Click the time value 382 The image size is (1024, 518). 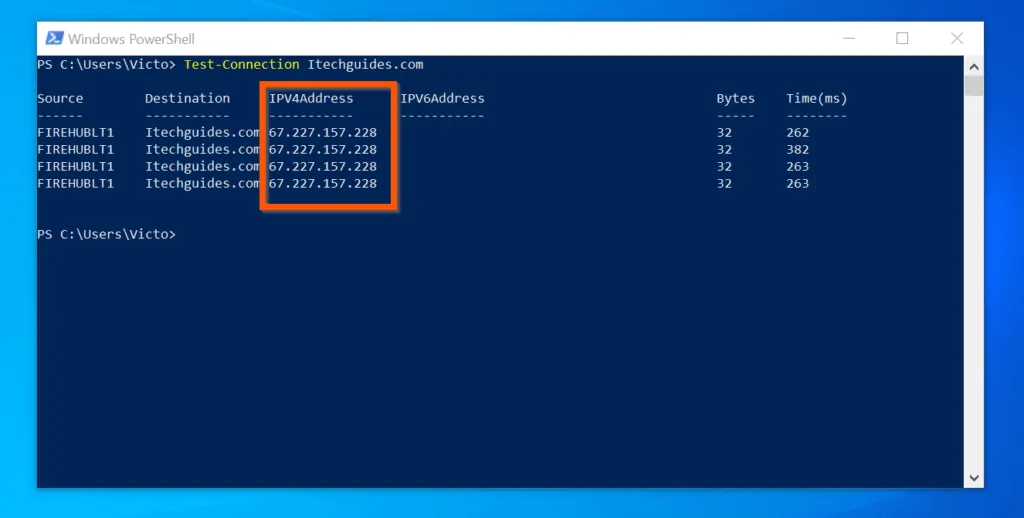click(x=797, y=149)
